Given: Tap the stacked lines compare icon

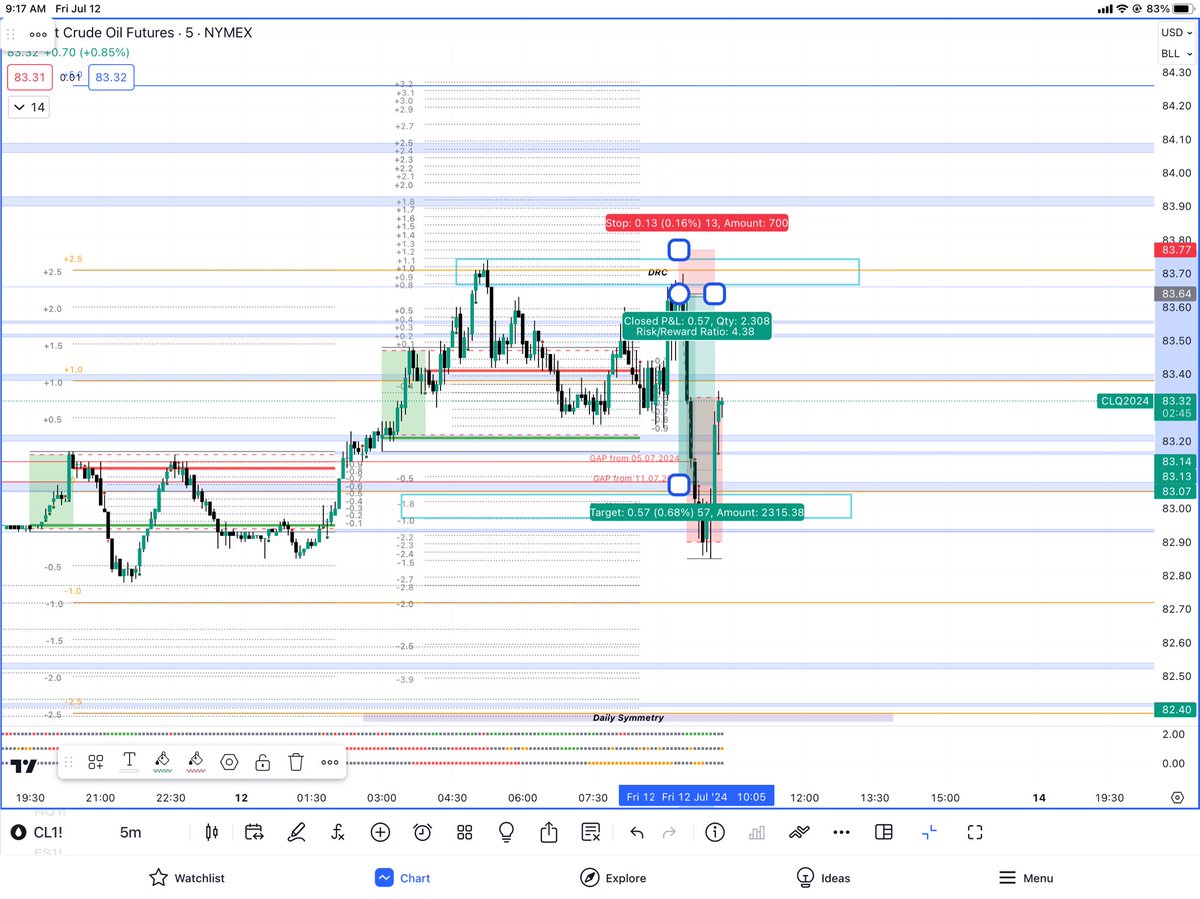Looking at the screenshot, I should [x=799, y=832].
